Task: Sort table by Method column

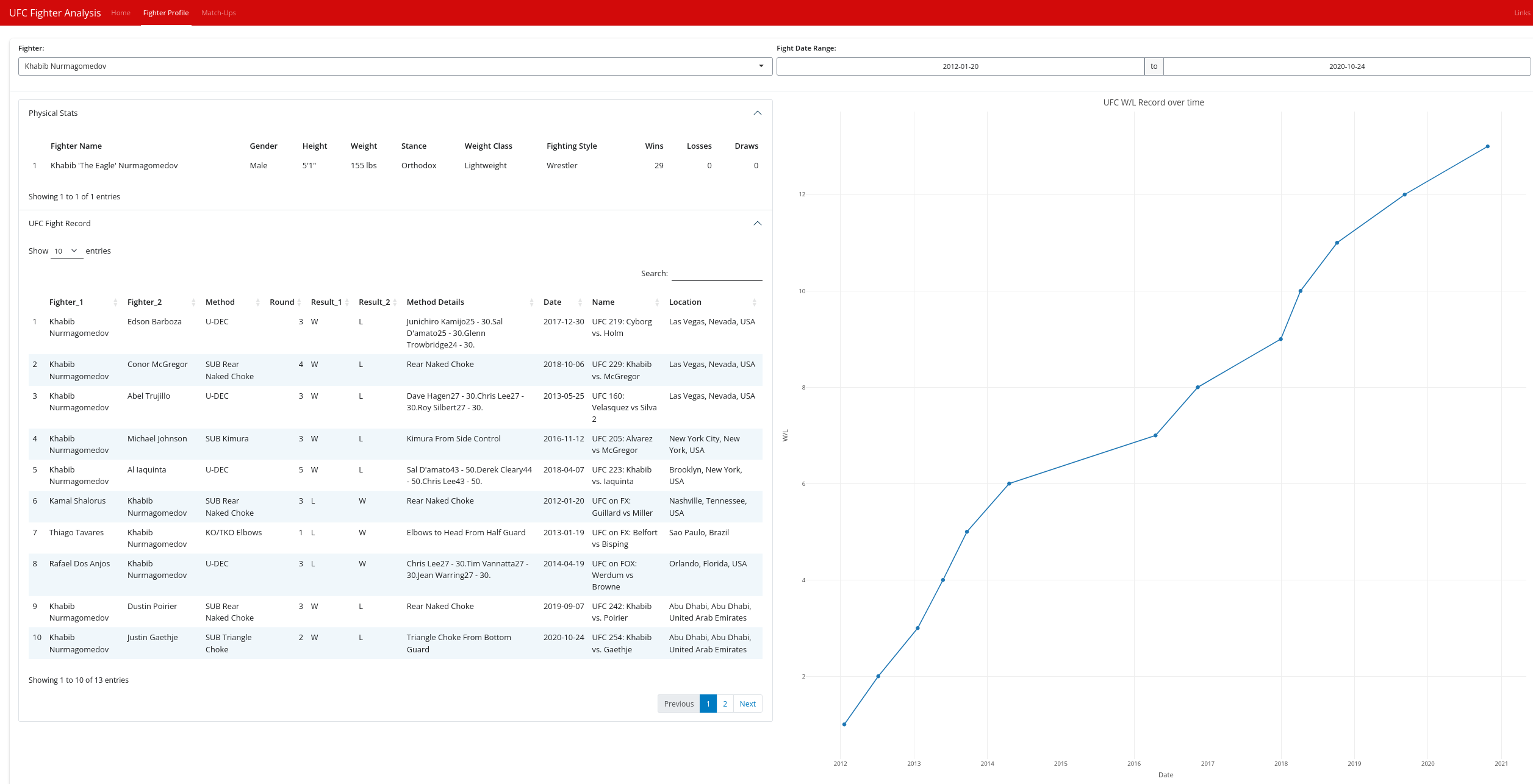Action: (x=233, y=302)
